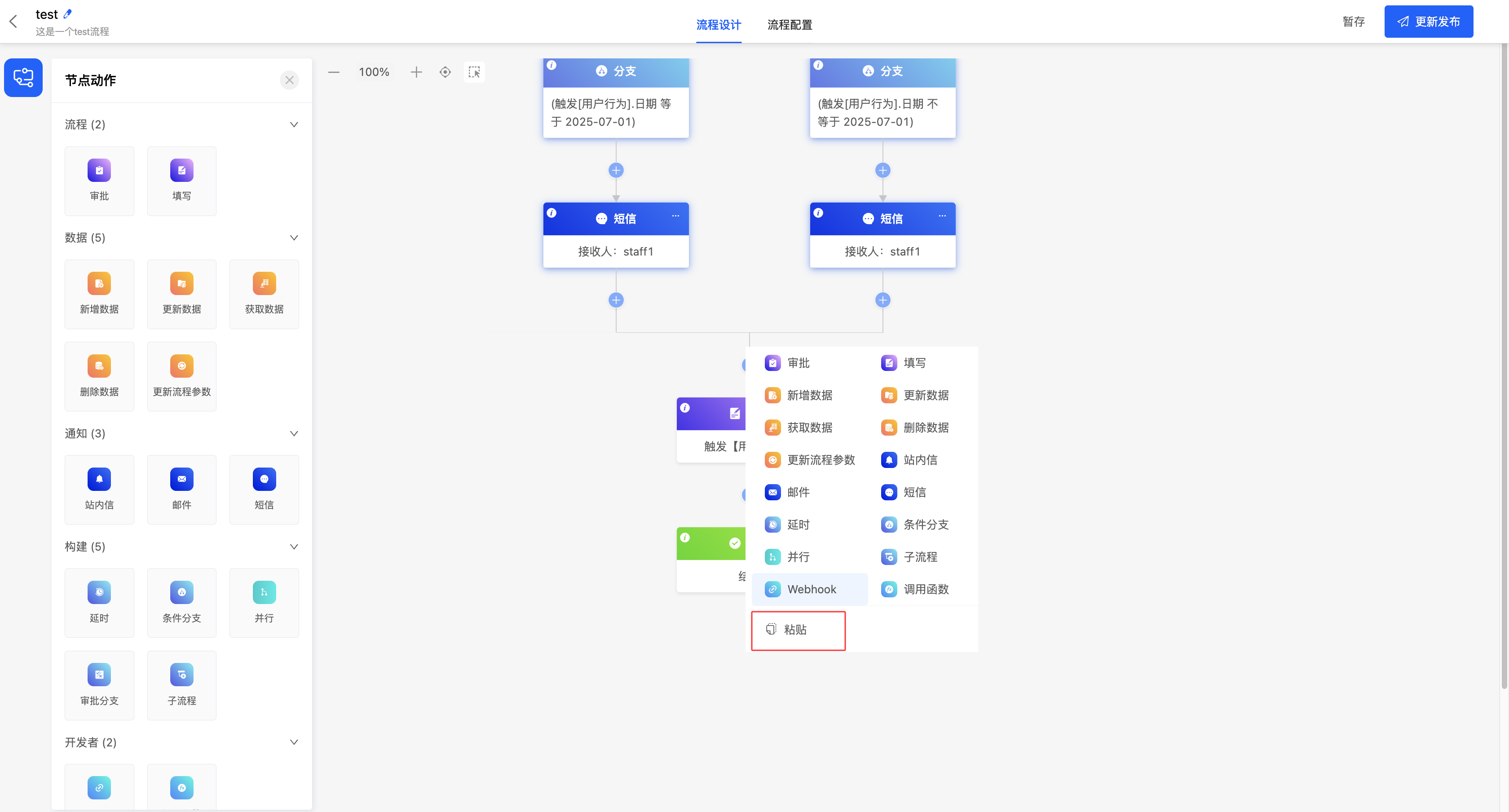
Task: Click the zoom in plus icon
Action: pos(416,72)
